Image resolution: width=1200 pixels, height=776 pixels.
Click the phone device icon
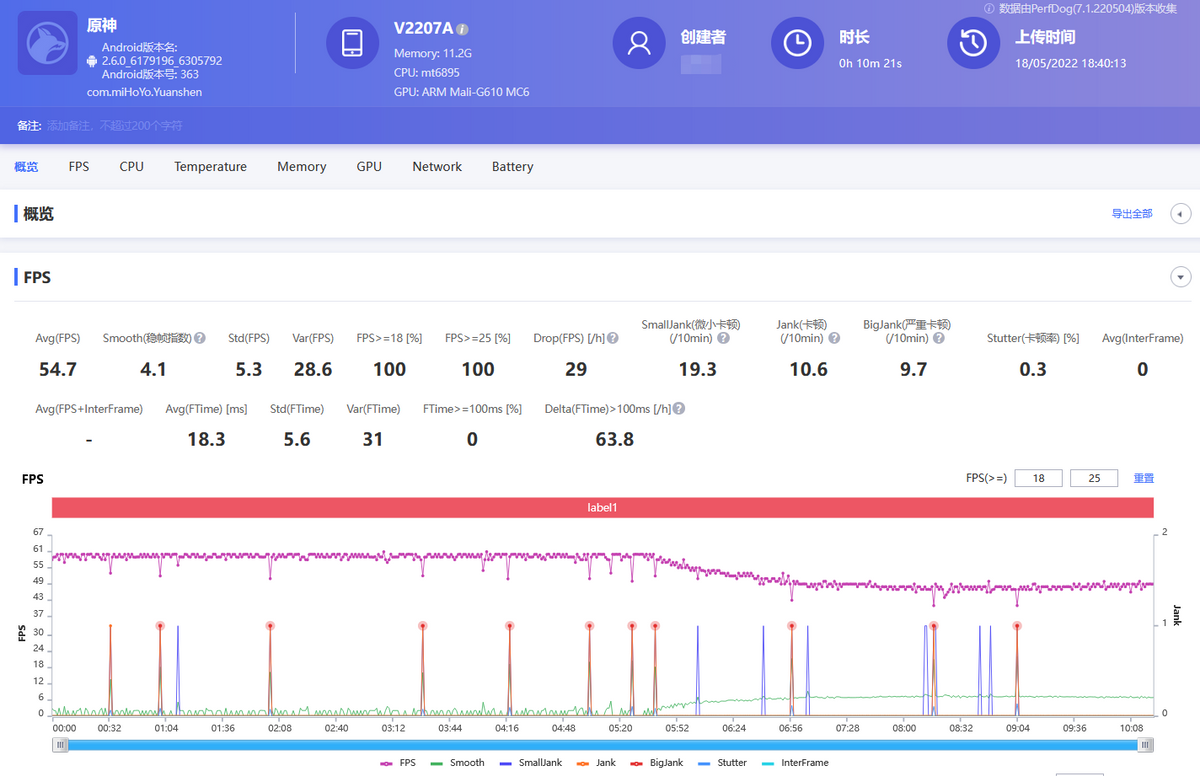pos(352,43)
